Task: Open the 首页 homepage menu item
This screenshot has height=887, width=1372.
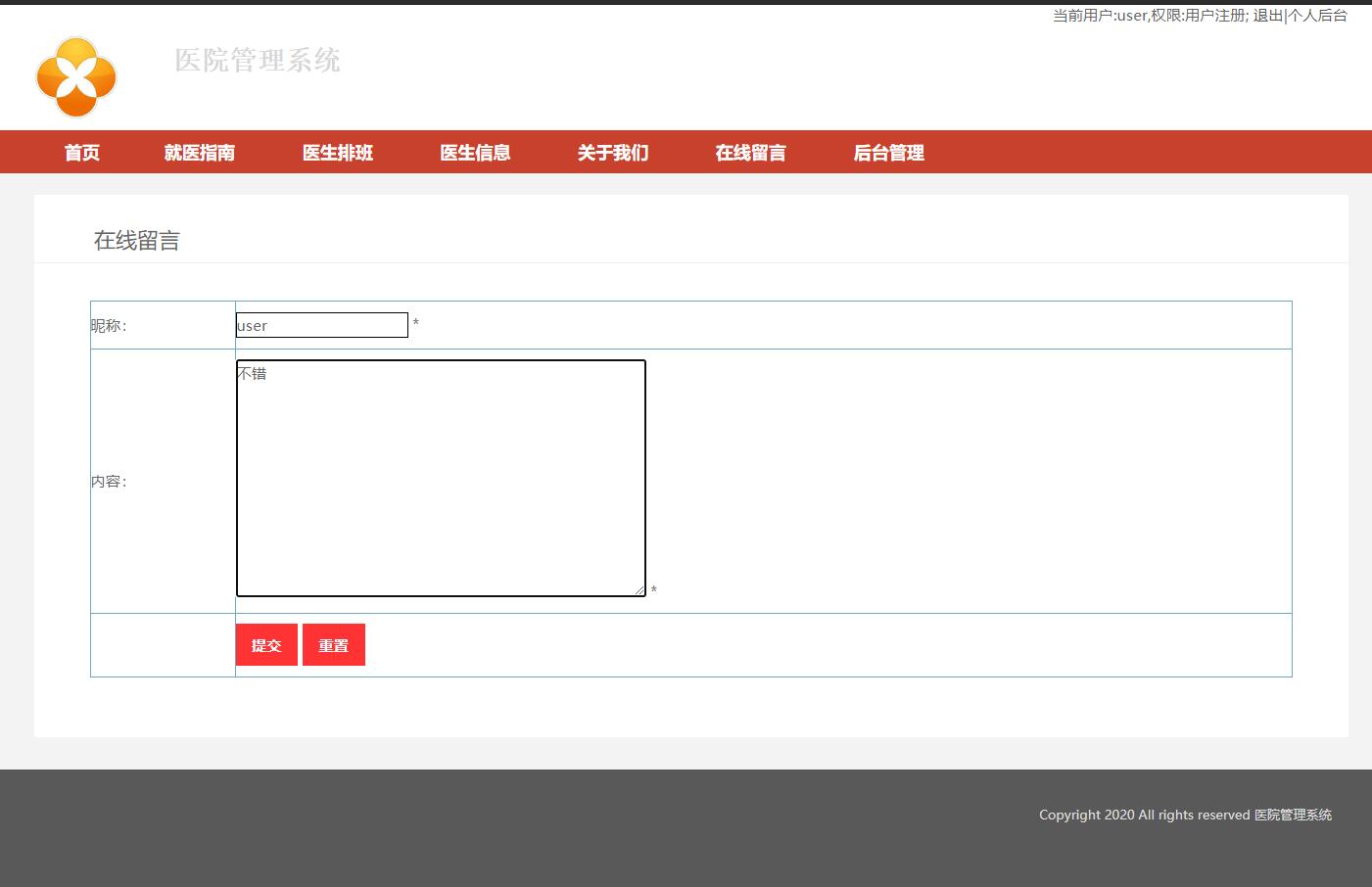Action: [x=81, y=152]
